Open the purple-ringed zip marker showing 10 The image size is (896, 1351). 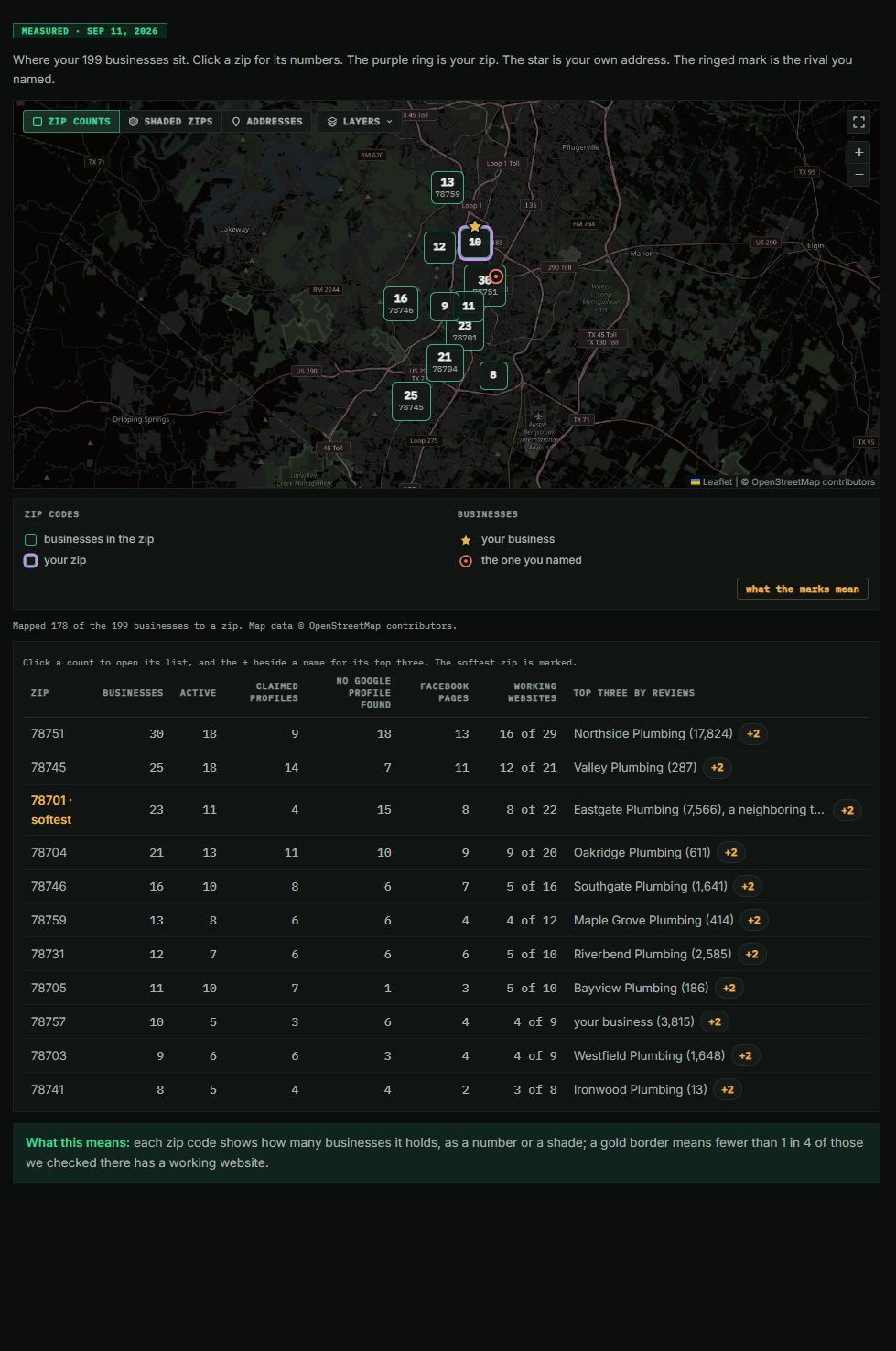(475, 243)
